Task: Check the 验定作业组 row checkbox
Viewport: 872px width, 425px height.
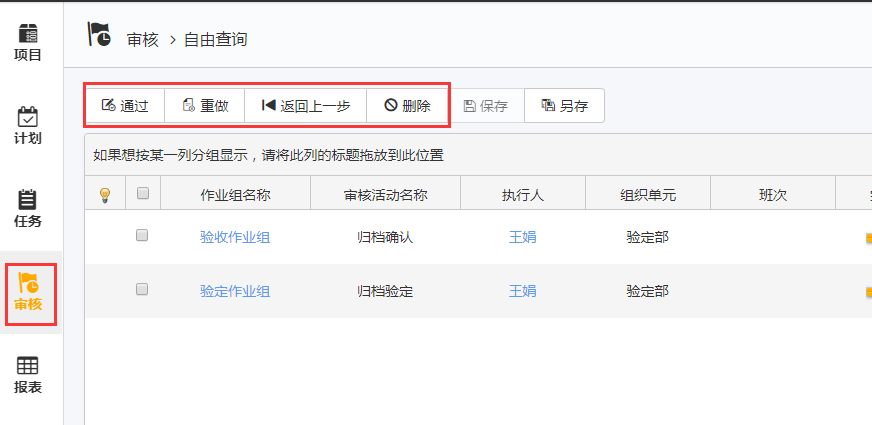Action: point(142,290)
